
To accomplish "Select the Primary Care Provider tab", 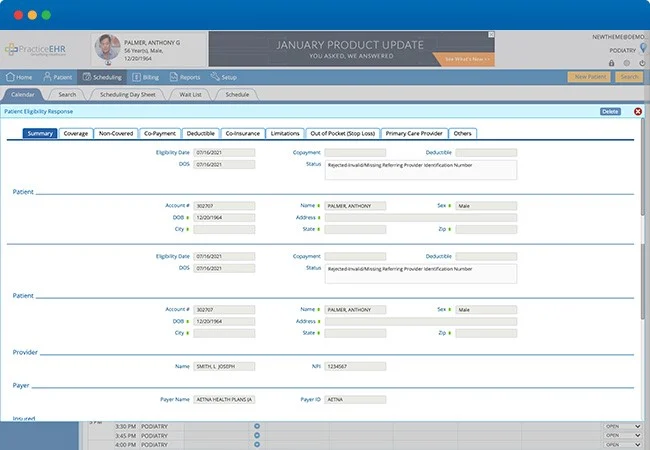I will [x=415, y=133].
